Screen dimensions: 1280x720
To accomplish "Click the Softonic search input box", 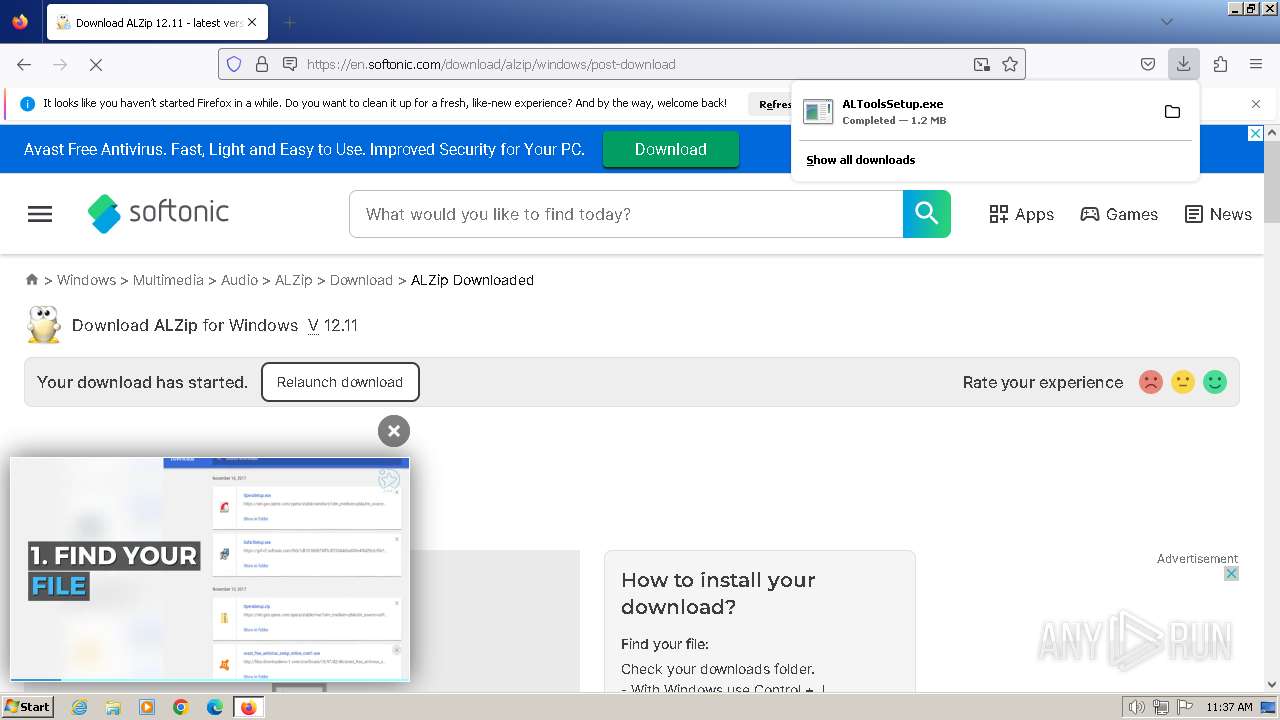I will tap(626, 214).
